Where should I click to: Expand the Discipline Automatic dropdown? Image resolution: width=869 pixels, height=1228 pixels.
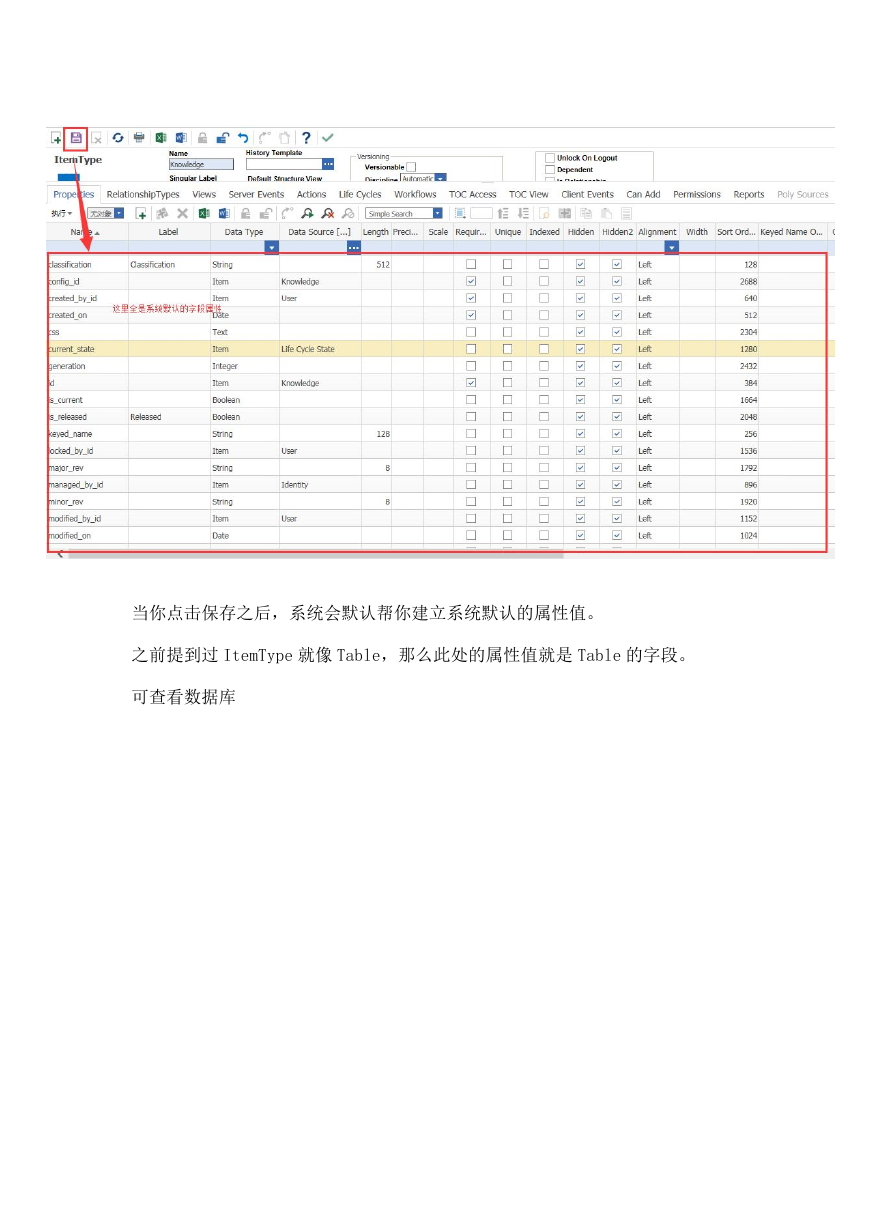pos(440,178)
